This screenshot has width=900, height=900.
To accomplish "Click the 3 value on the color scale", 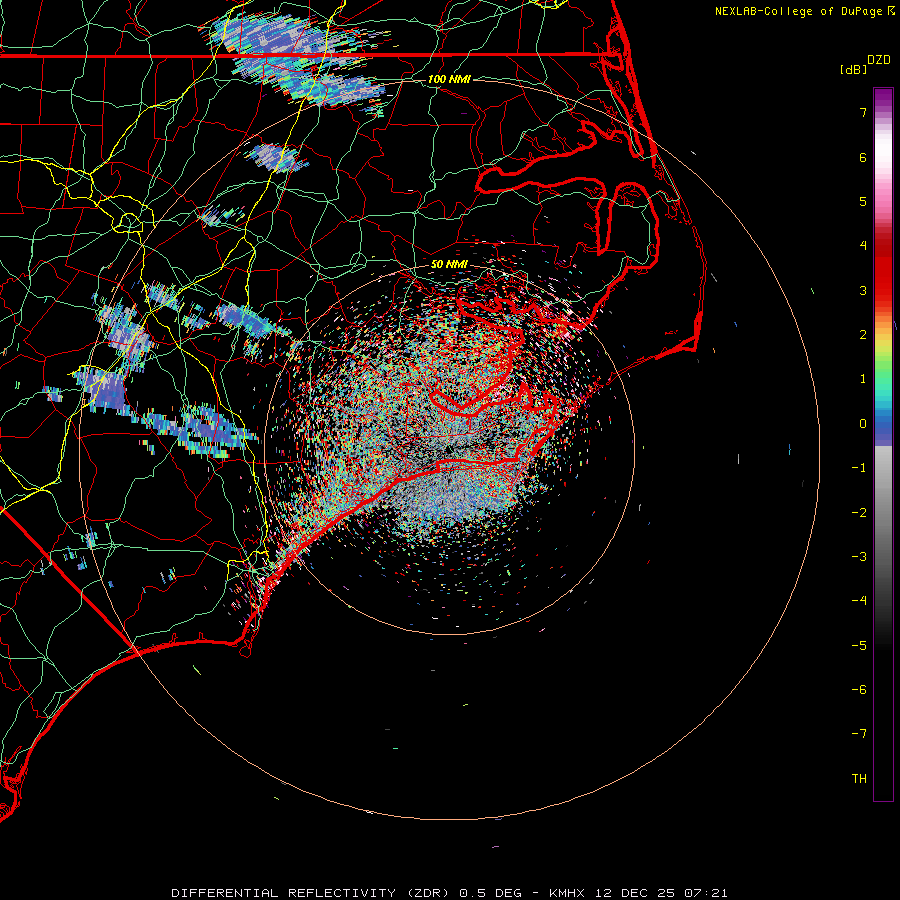I will pyautogui.click(x=863, y=290).
